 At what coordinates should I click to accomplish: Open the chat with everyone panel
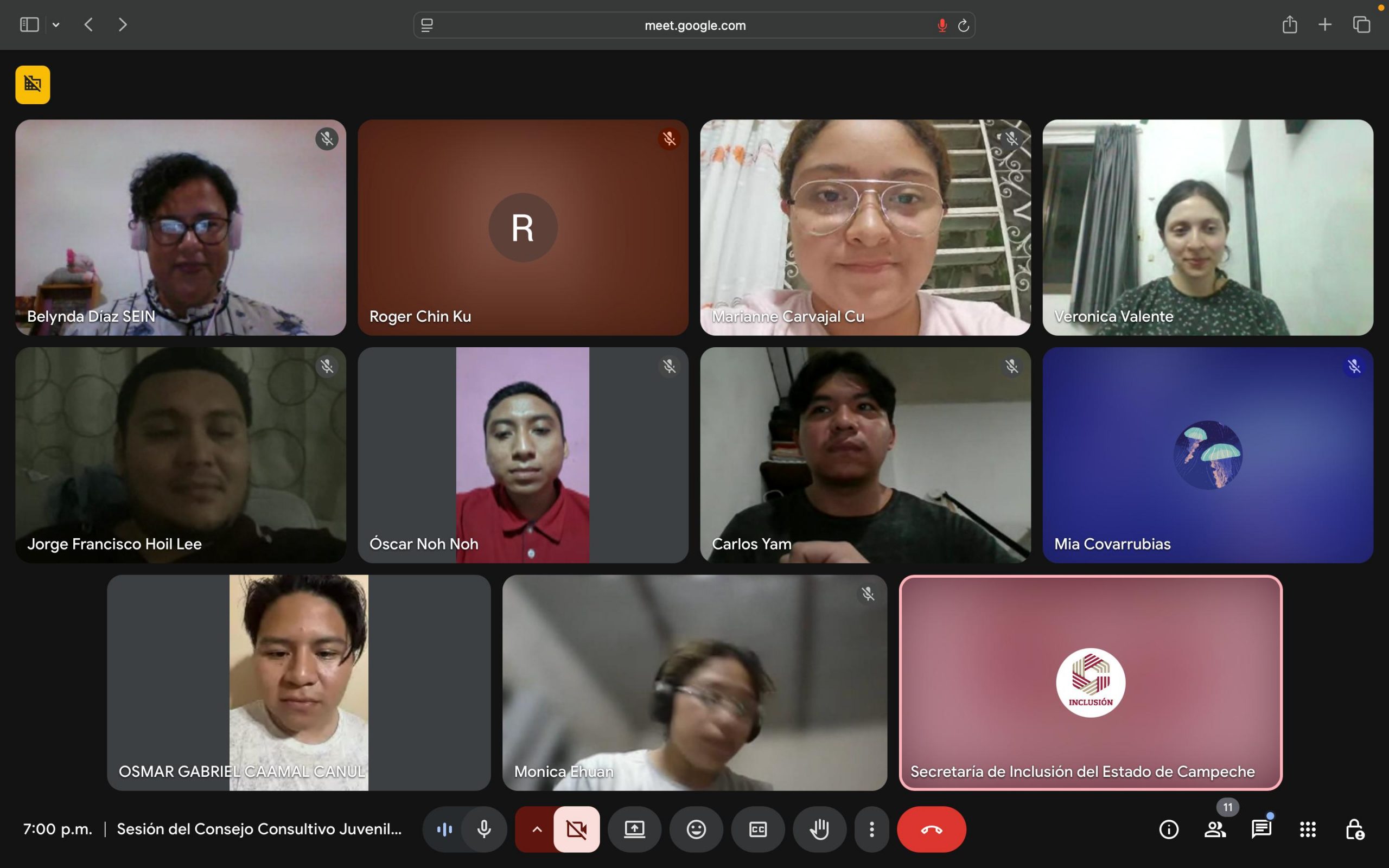[1261, 829]
